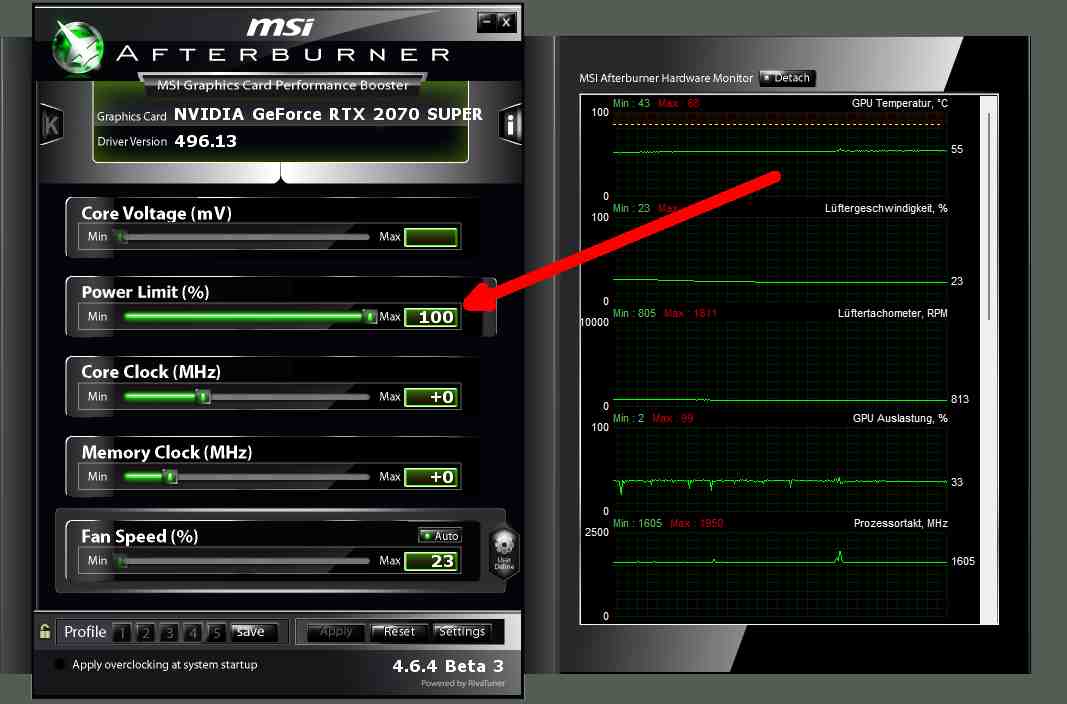Image resolution: width=1067 pixels, height=704 pixels.
Task: Toggle Auto fan speed mode
Action: point(440,536)
